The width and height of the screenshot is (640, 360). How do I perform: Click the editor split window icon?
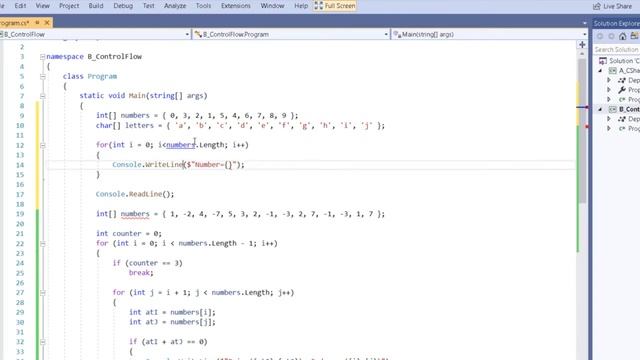[x=582, y=44]
